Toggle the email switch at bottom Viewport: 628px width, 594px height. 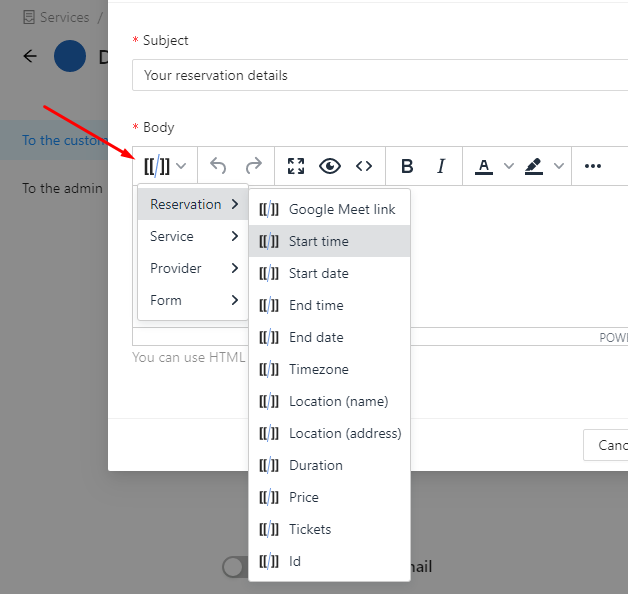click(236, 567)
